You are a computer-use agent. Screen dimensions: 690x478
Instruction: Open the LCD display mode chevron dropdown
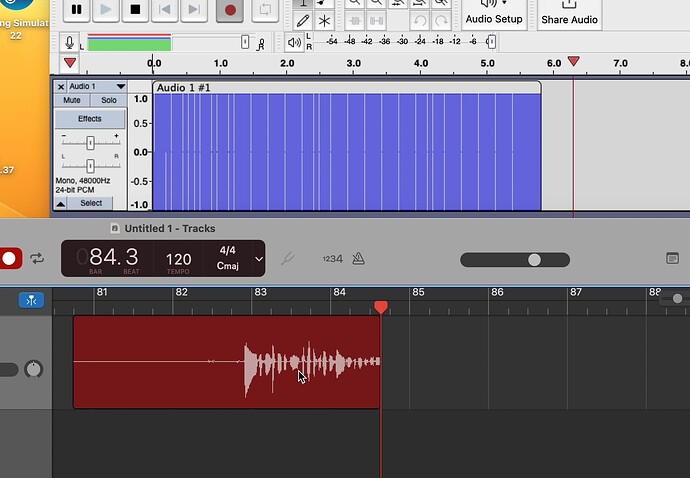(x=259, y=259)
